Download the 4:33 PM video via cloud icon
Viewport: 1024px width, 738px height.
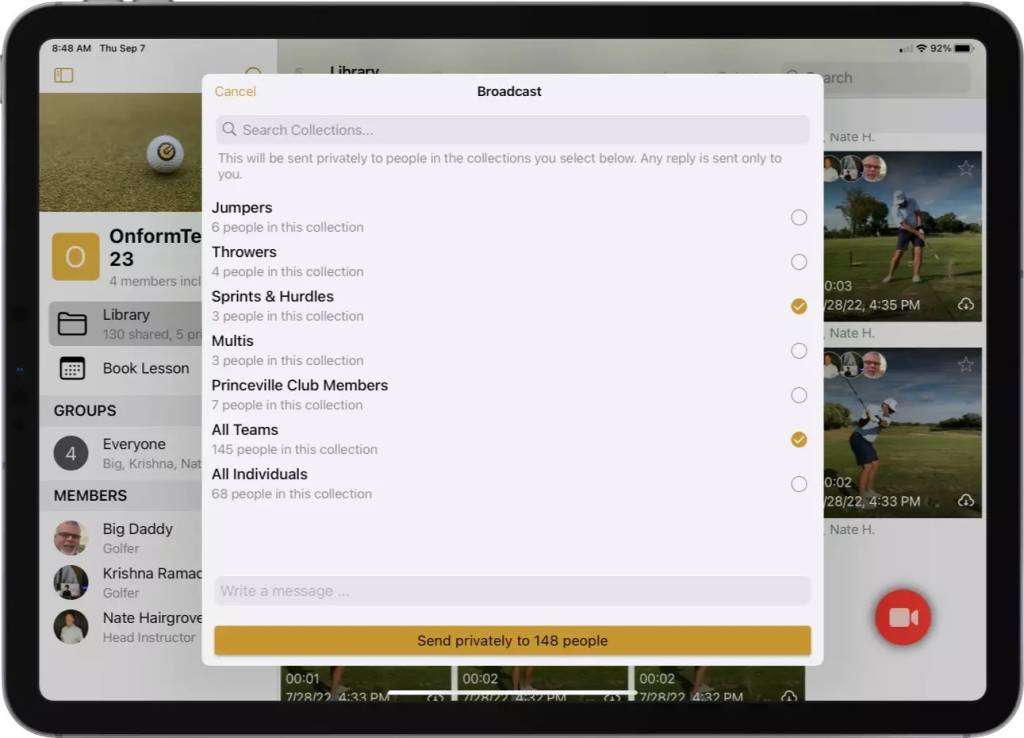pyautogui.click(x=966, y=501)
